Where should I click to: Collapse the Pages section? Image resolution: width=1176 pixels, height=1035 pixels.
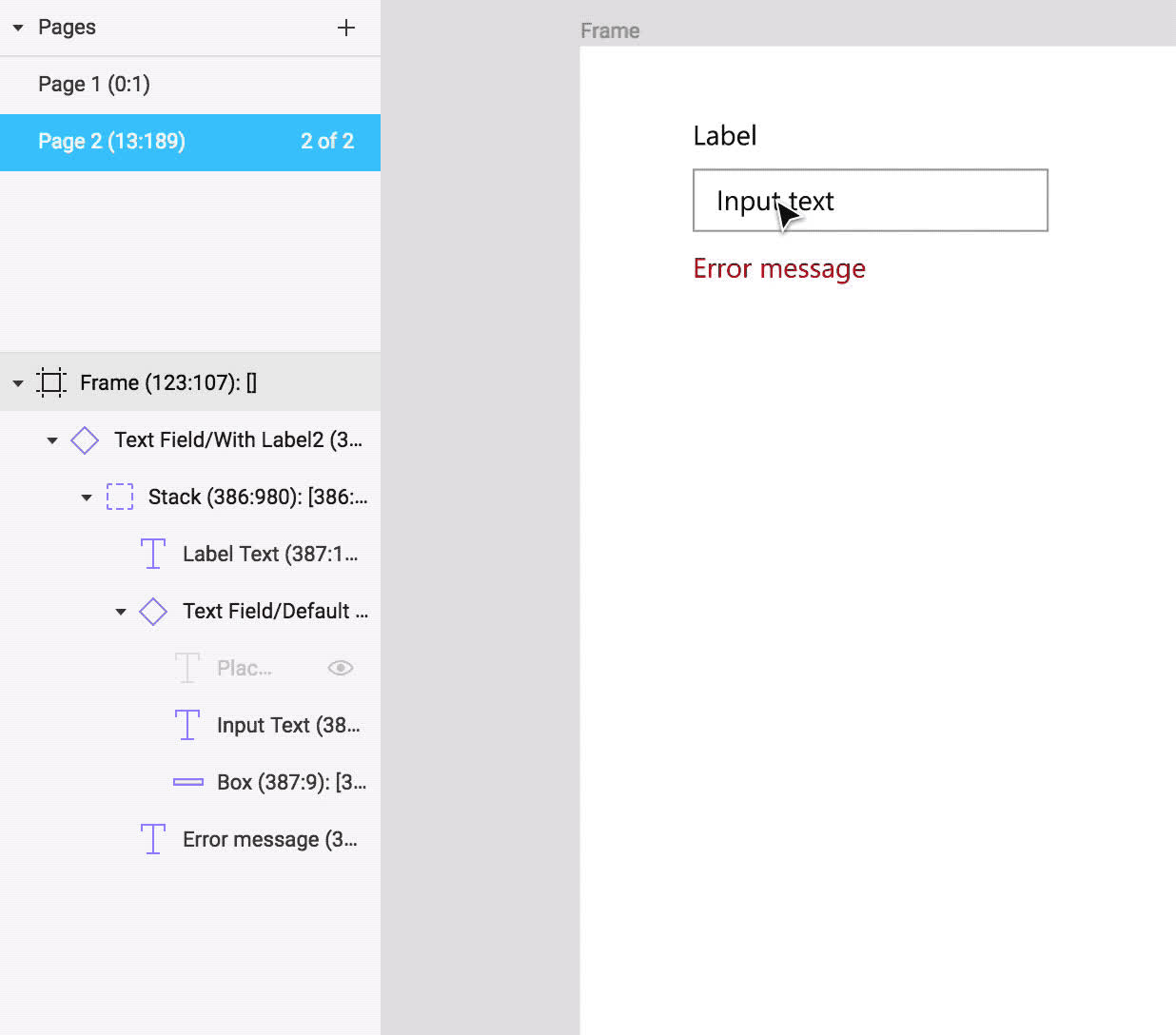pyautogui.click(x=18, y=28)
